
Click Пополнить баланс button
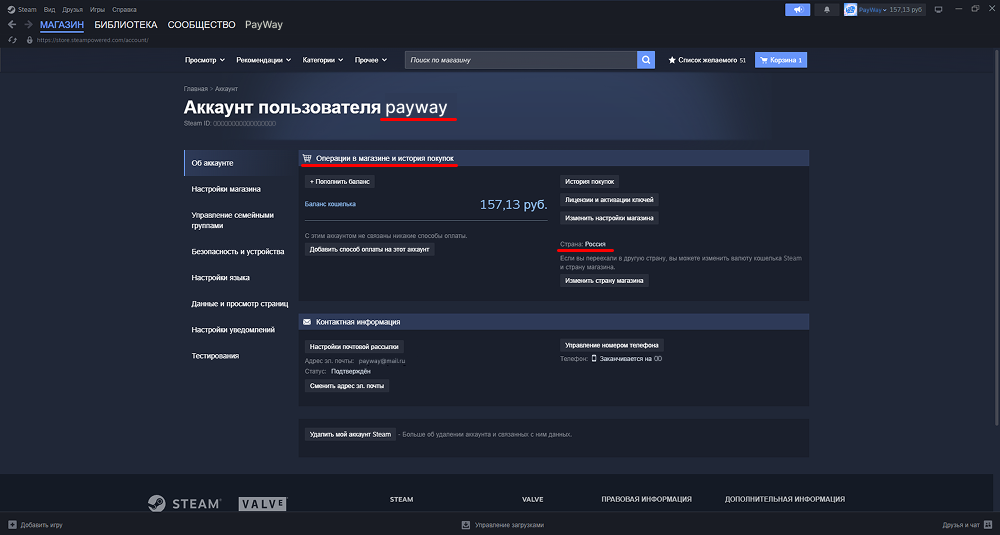click(339, 182)
